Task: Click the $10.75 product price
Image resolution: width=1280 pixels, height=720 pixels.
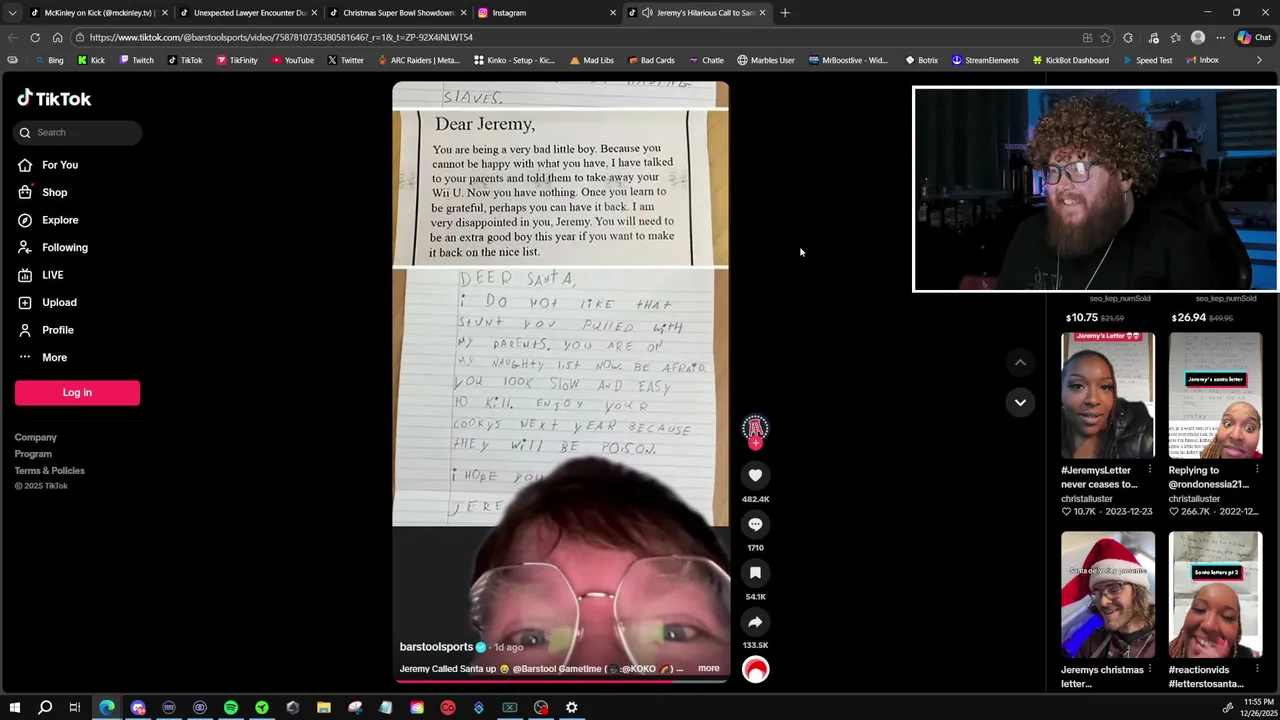Action: click(1081, 317)
